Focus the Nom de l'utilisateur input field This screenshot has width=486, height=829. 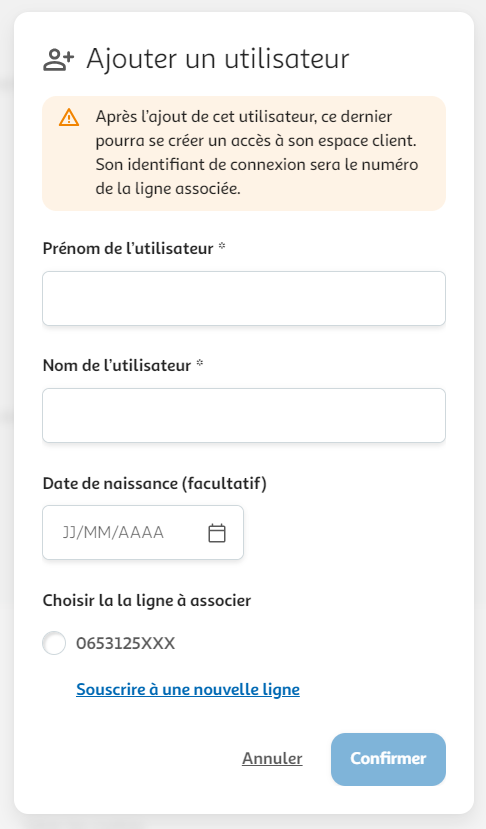tap(244, 416)
